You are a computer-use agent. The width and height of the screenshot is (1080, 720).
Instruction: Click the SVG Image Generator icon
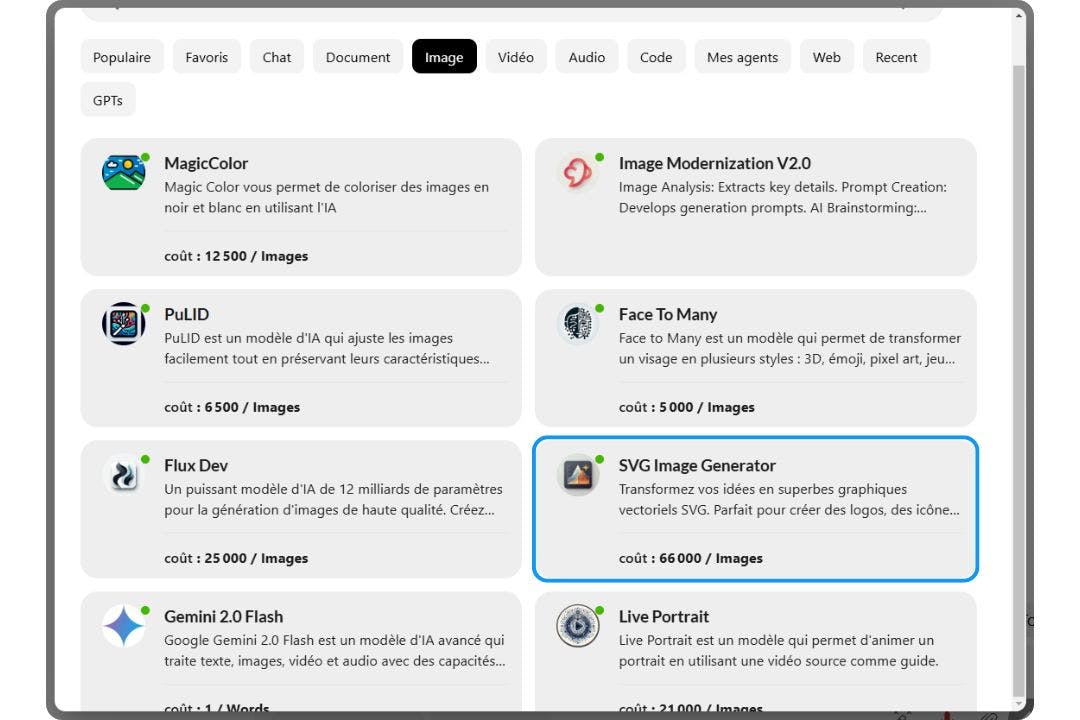coord(576,474)
